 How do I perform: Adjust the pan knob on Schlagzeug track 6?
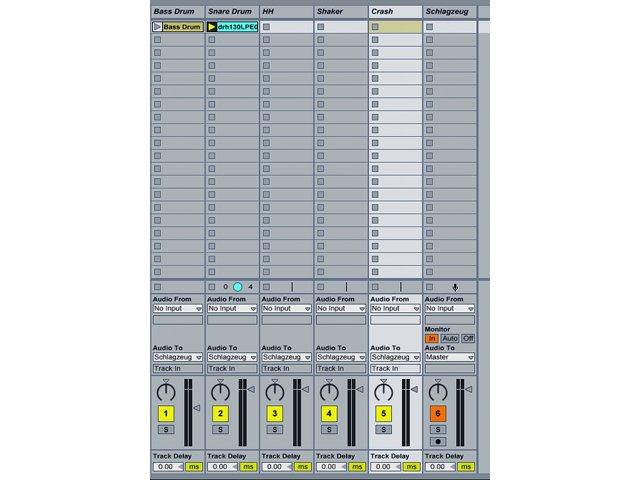click(438, 391)
